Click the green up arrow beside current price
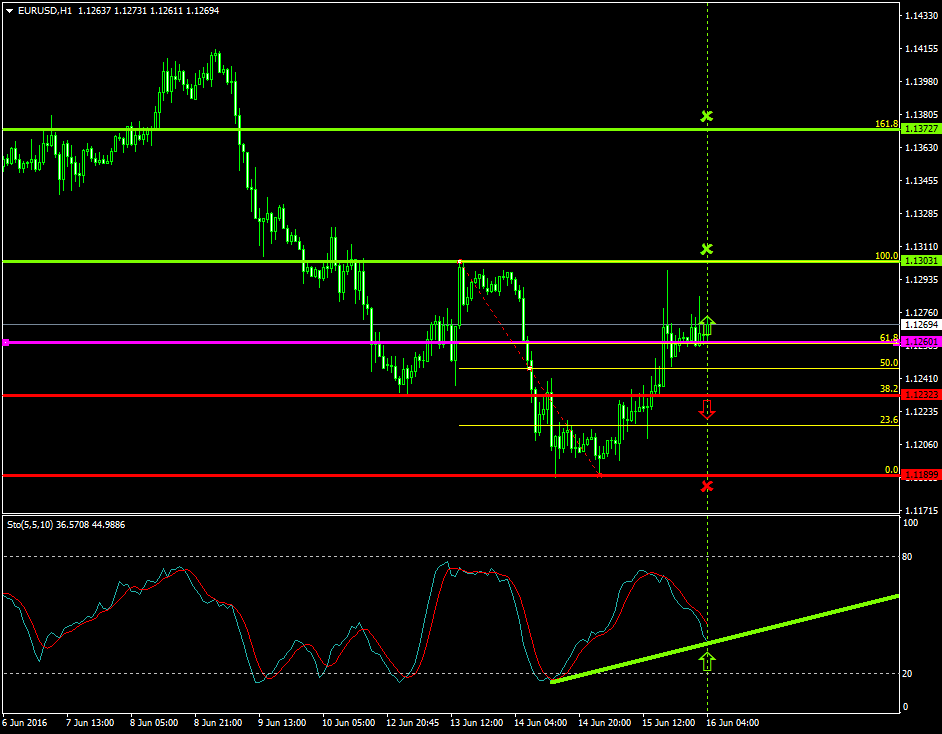 click(x=708, y=322)
